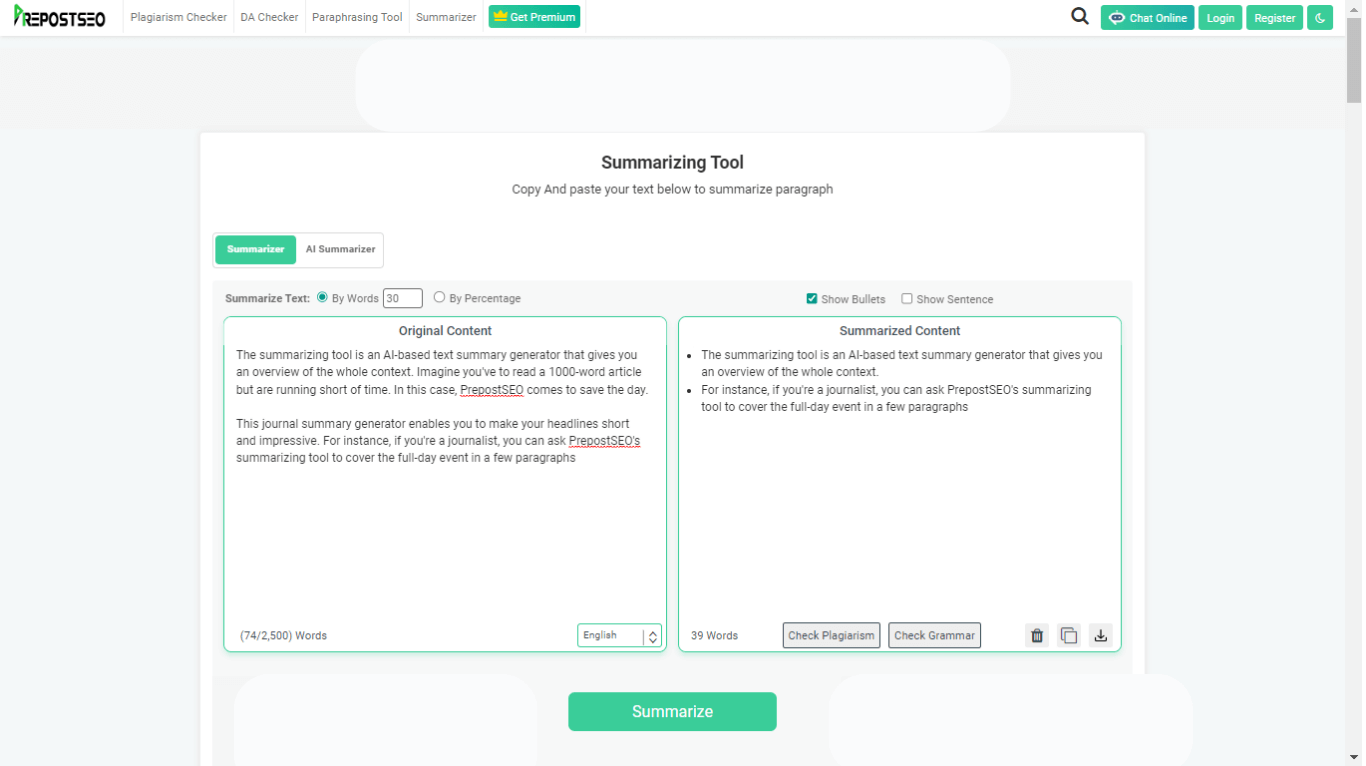The image size is (1366, 766).
Task: Click the "Summarize Text:" label
Action: pos(267,298)
